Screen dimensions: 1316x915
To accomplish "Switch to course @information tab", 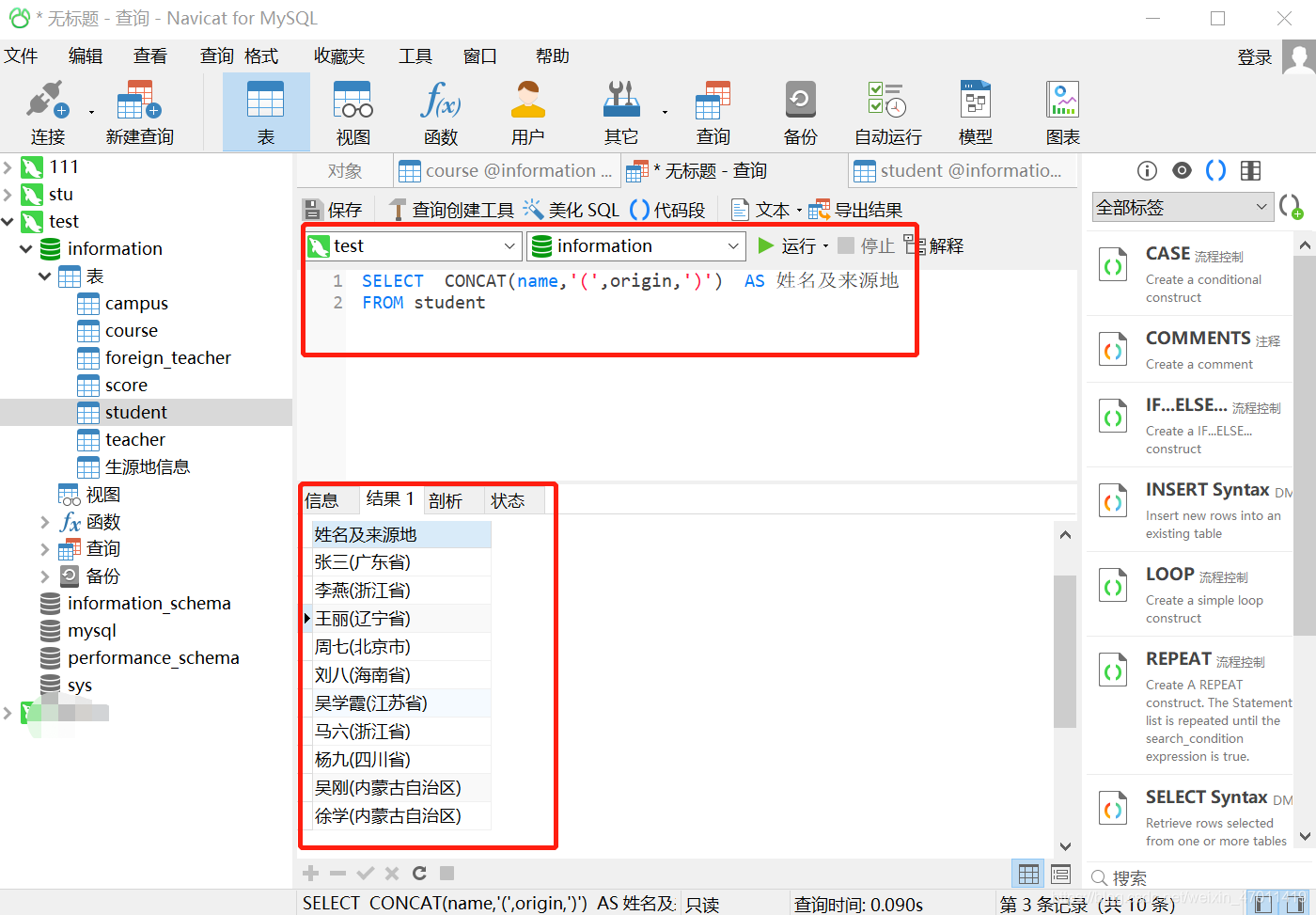I will pos(507,171).
